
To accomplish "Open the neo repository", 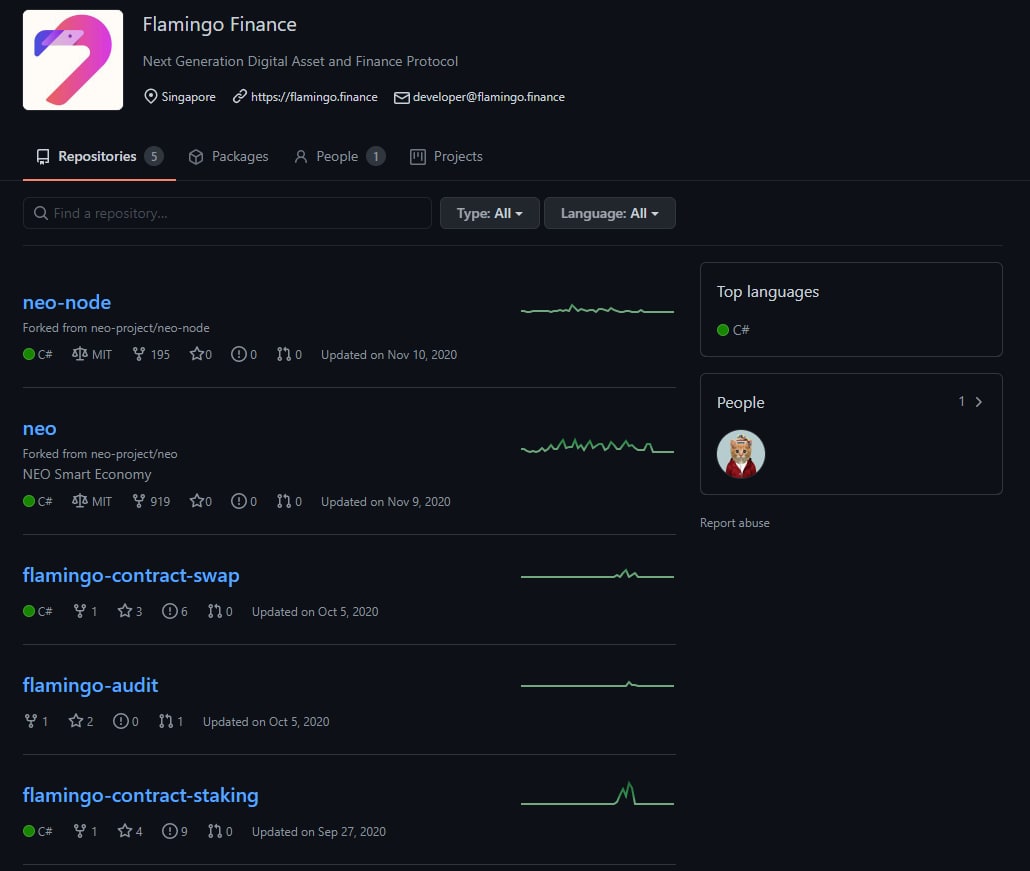I will 39,428.
